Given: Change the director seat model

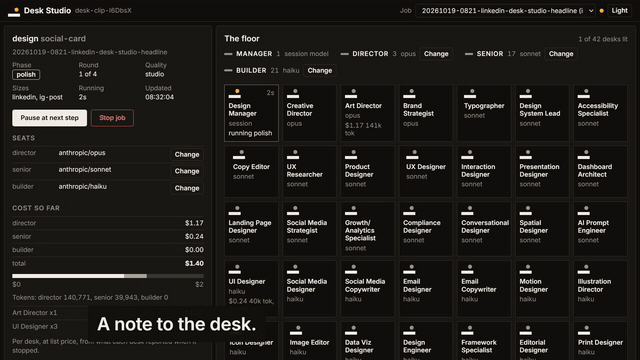Looking at the screenshot, I should pyautogui.click(x=187, y=154).
